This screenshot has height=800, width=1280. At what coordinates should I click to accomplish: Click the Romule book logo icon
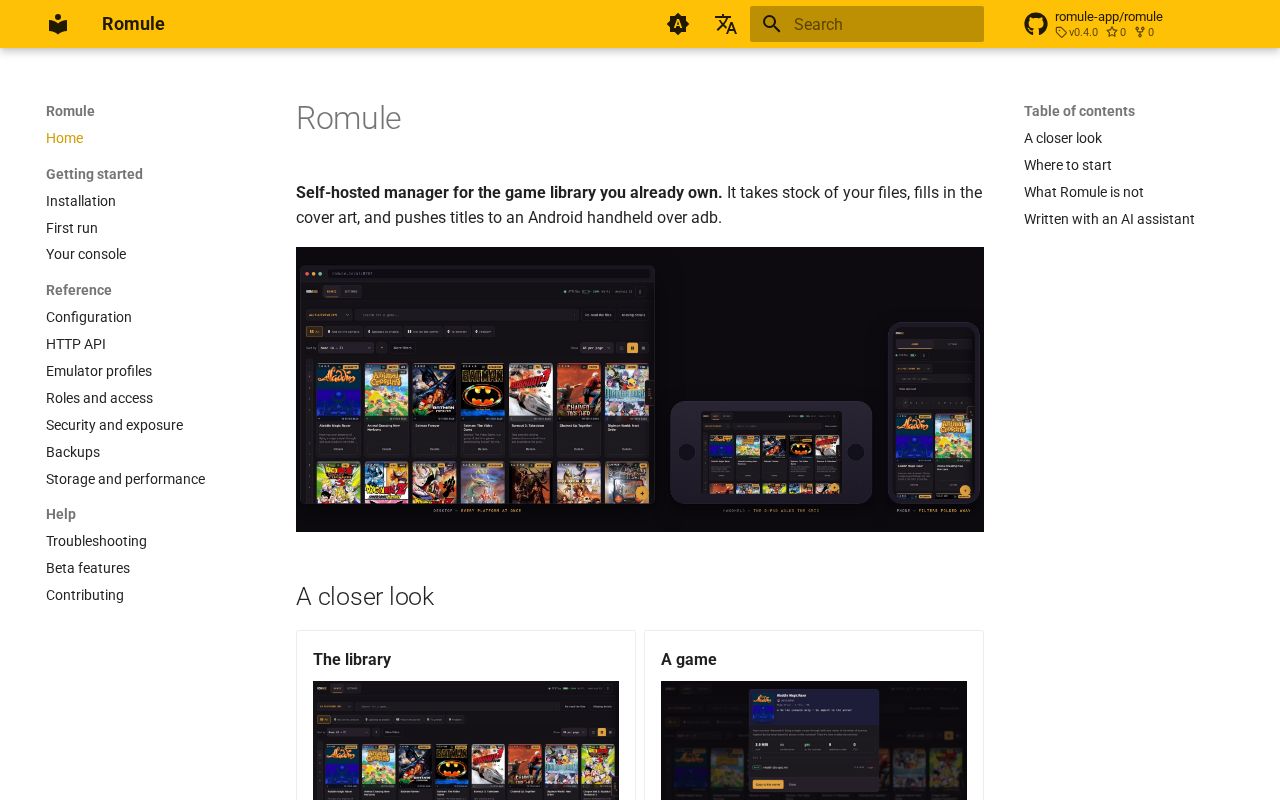(x=58, y=24)
